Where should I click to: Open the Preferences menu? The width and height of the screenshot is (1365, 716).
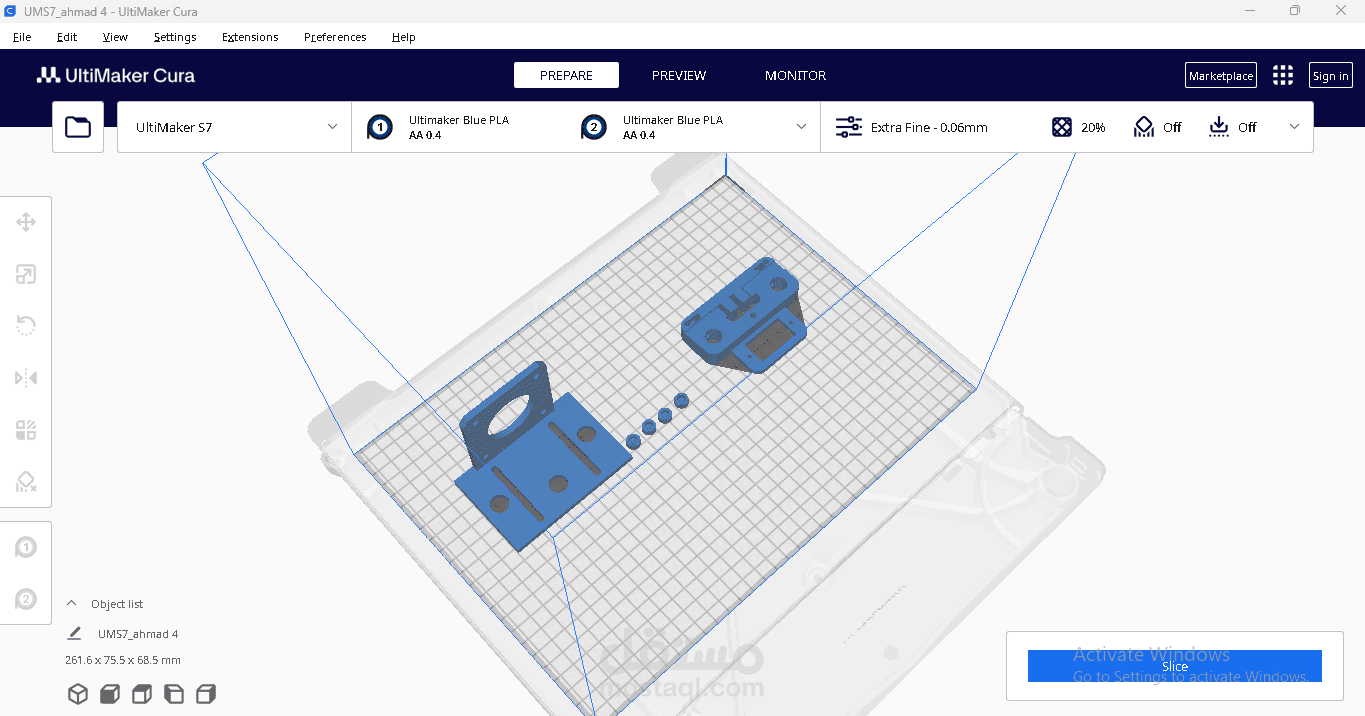tap(335, 37)
